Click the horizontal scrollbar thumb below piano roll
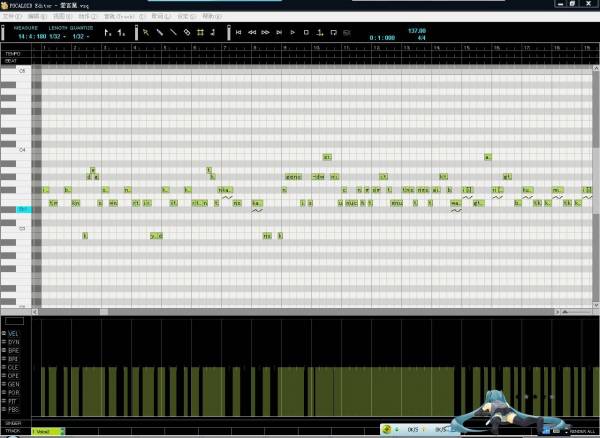 (104, 312)
